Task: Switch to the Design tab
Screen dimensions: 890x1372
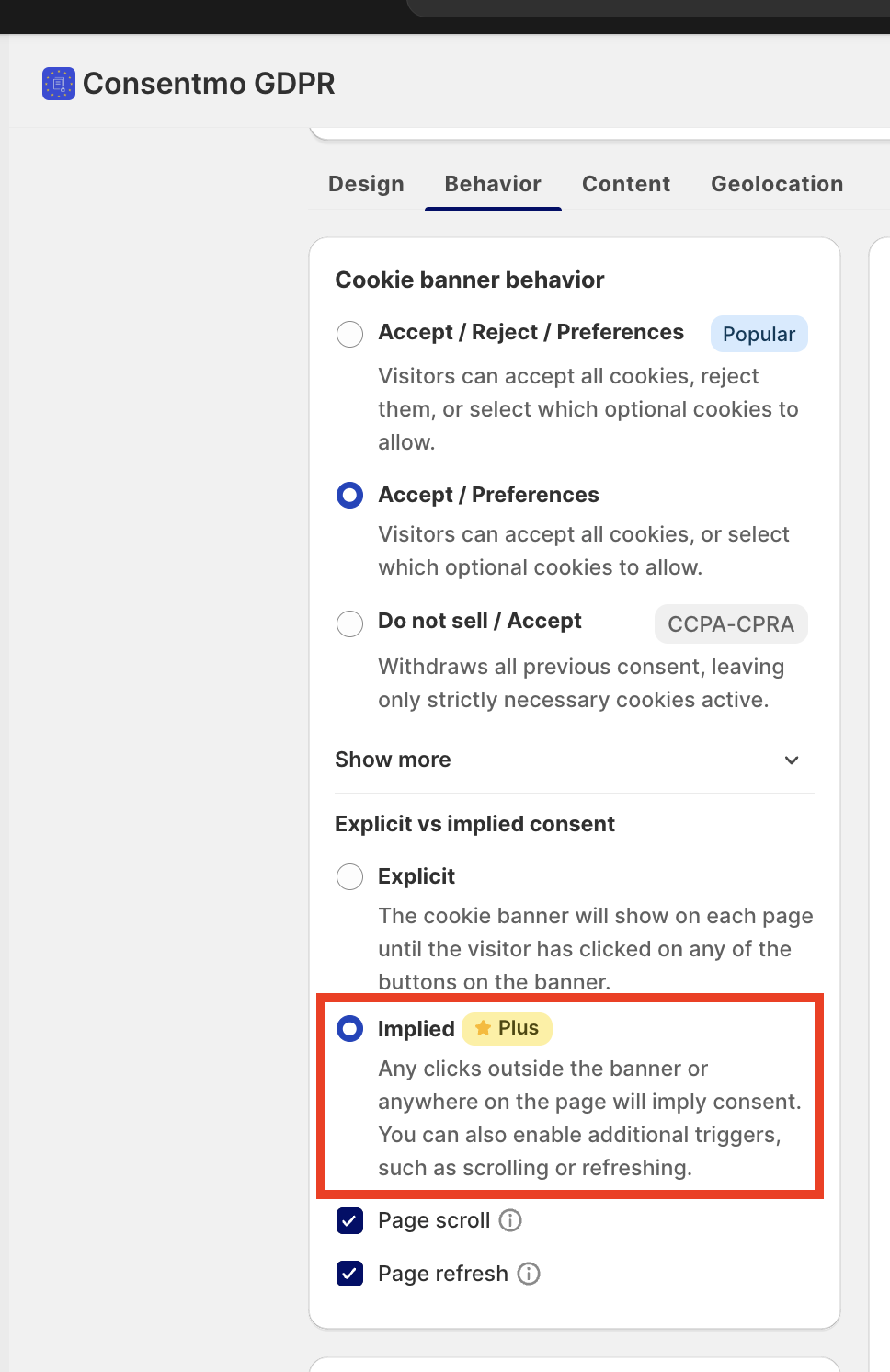Action: tap(366, 184)
